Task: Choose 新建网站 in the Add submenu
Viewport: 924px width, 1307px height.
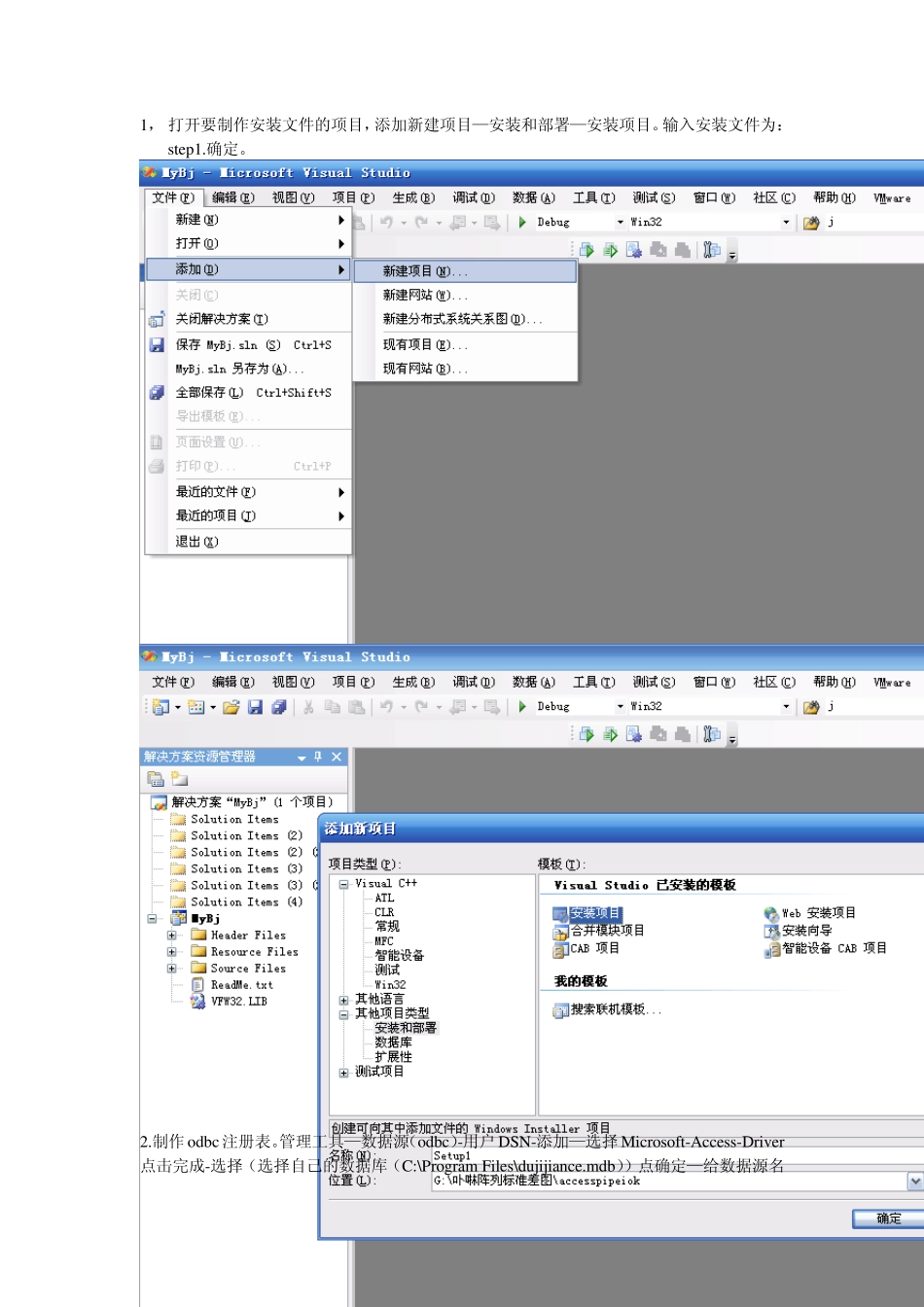Action: 465,295
